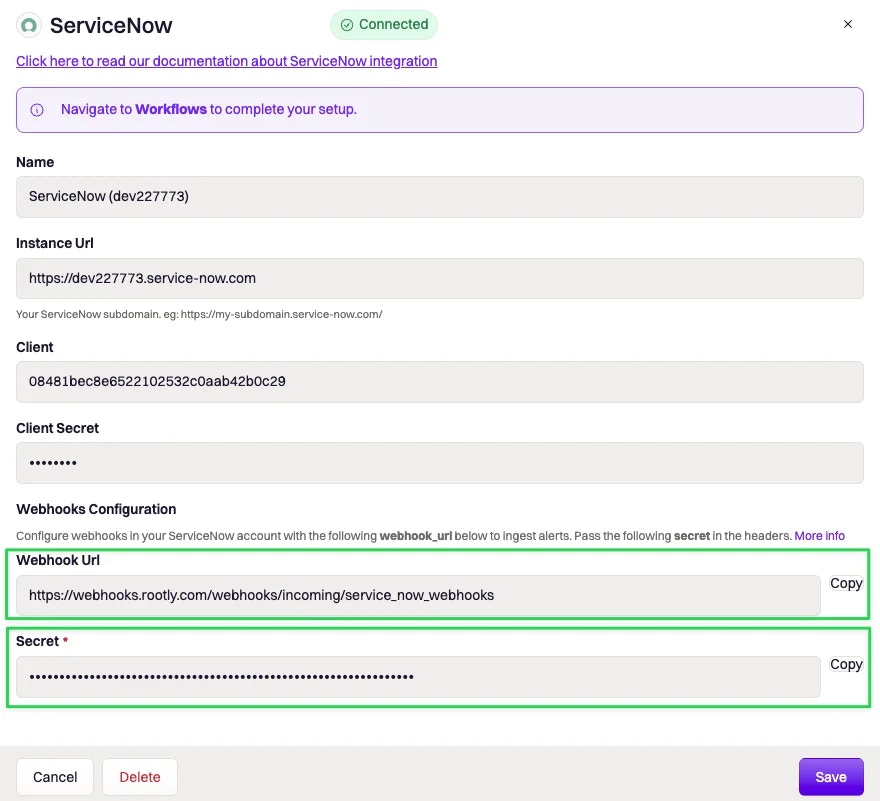
Task: Click the ServiceNow logo icon
Action: 29,25
